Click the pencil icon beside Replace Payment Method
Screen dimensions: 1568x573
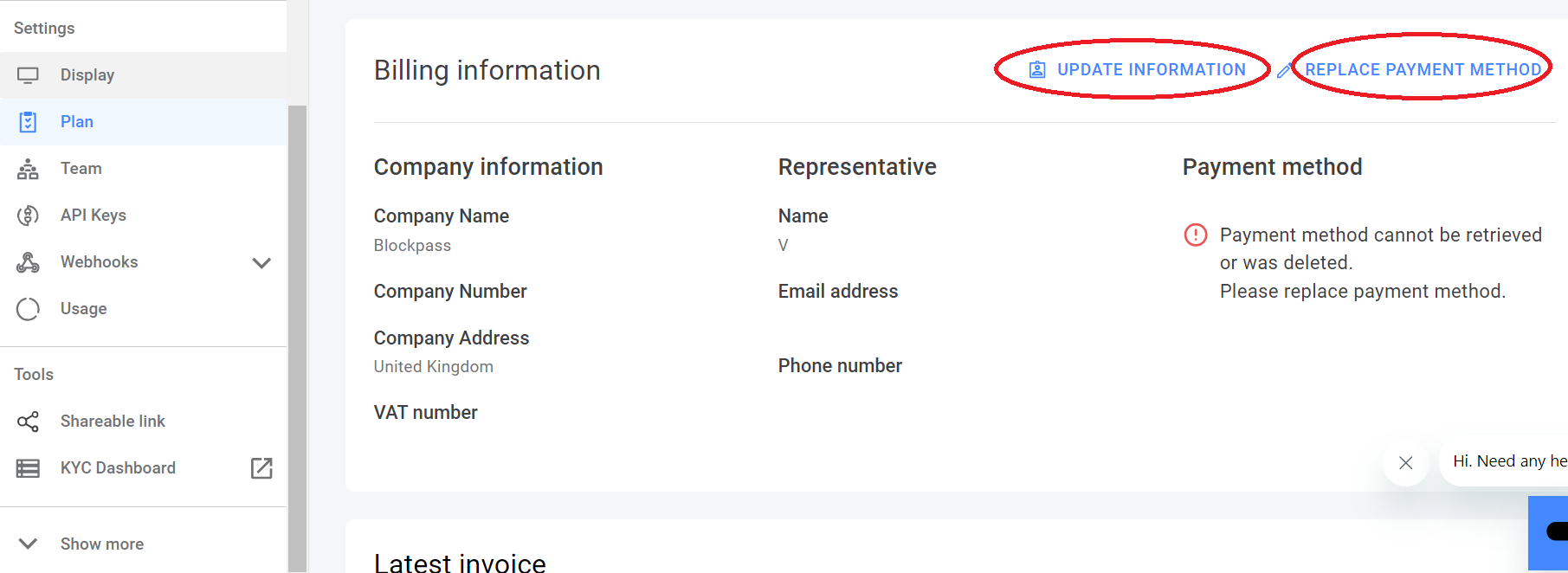pos(1284,71)
